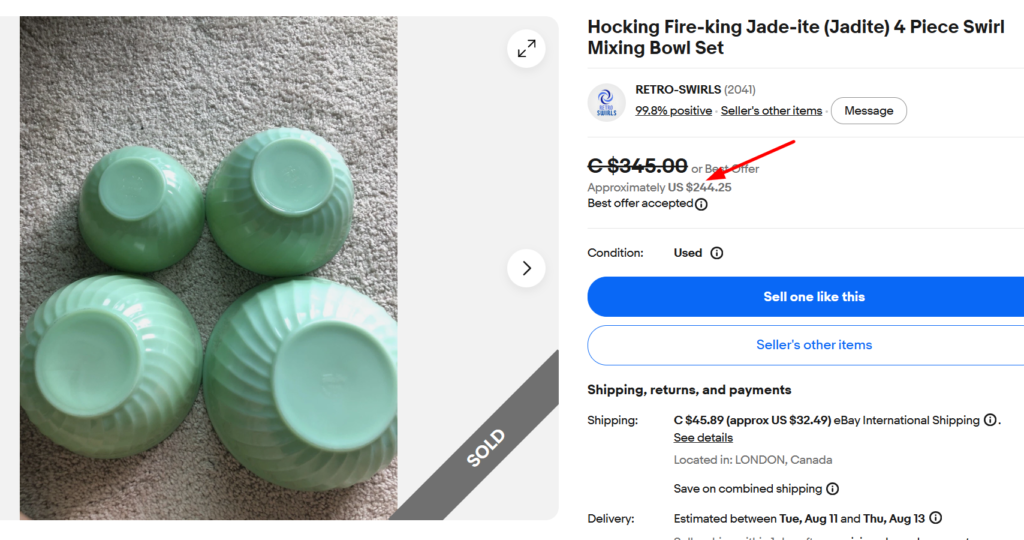The height and width of the screenshot is (540, 1024).
Task: Open the RETRO-SWIRLS seller logo
Action: [606, 103]
